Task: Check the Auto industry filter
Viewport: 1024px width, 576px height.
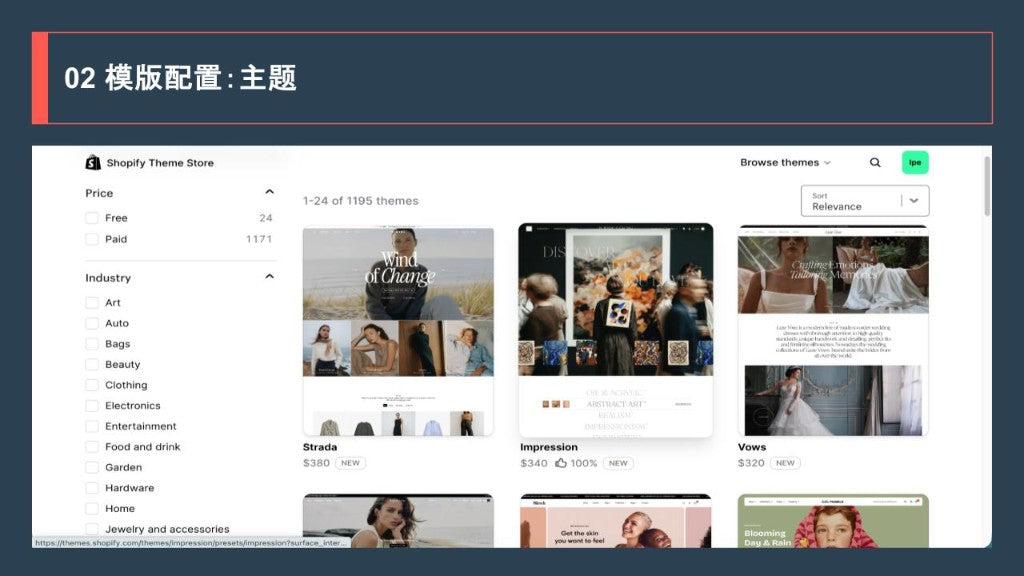Action: [x=92, y=323]
